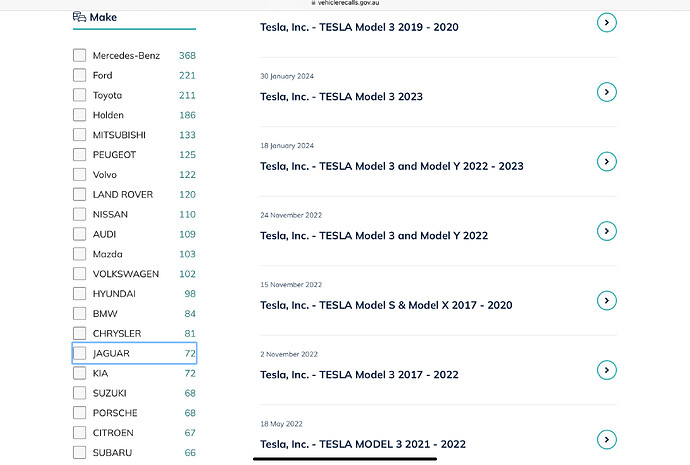This screenshot has width=690, height=465.
Task: Click Mercedes-Benz count '368'
Action: 187,55
